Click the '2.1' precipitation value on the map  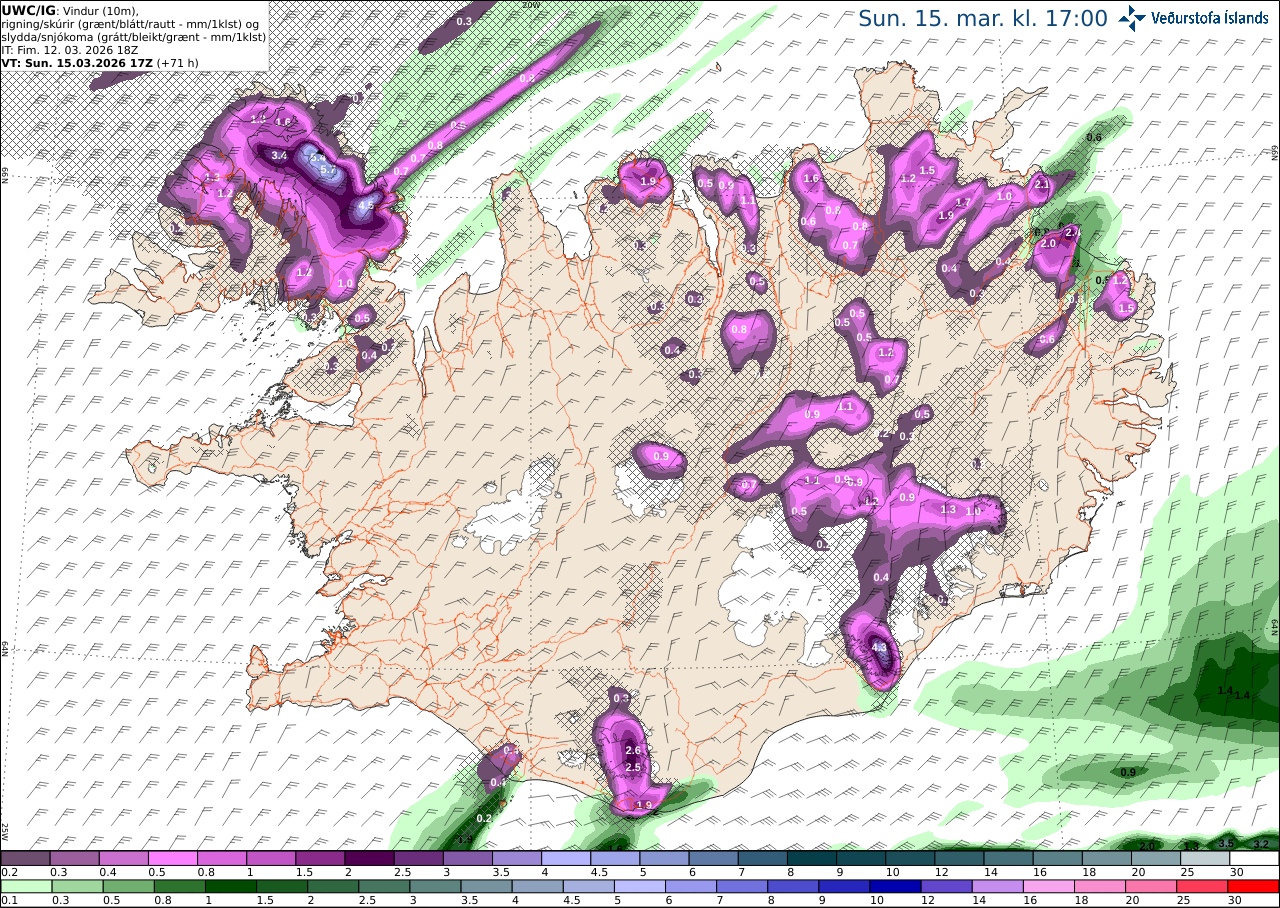click(1041, 184)
